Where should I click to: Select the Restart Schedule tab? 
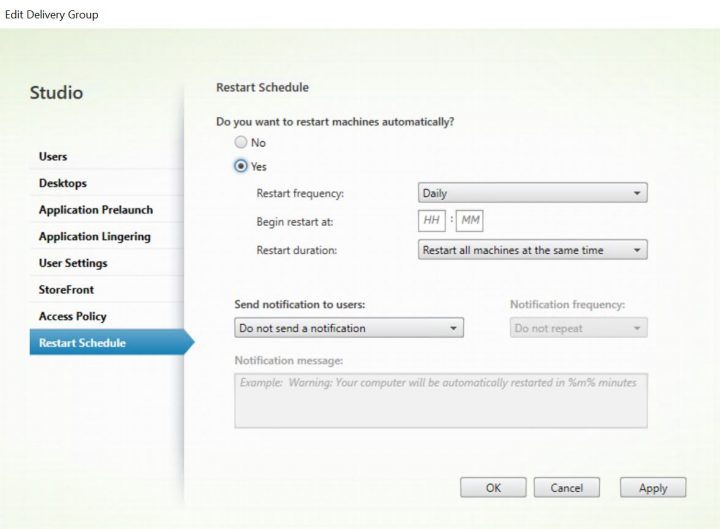click(82, 343)
